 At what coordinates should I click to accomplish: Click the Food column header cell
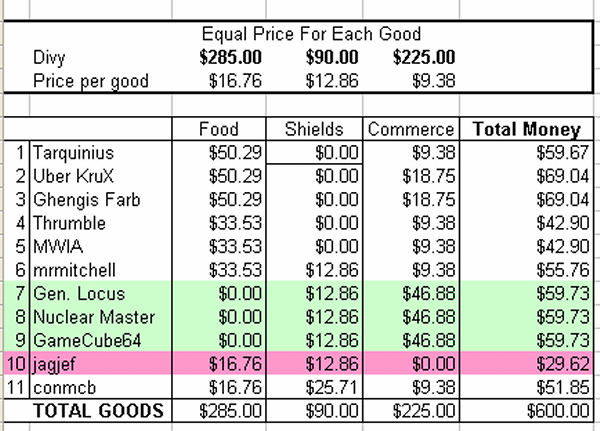point(219,129)
